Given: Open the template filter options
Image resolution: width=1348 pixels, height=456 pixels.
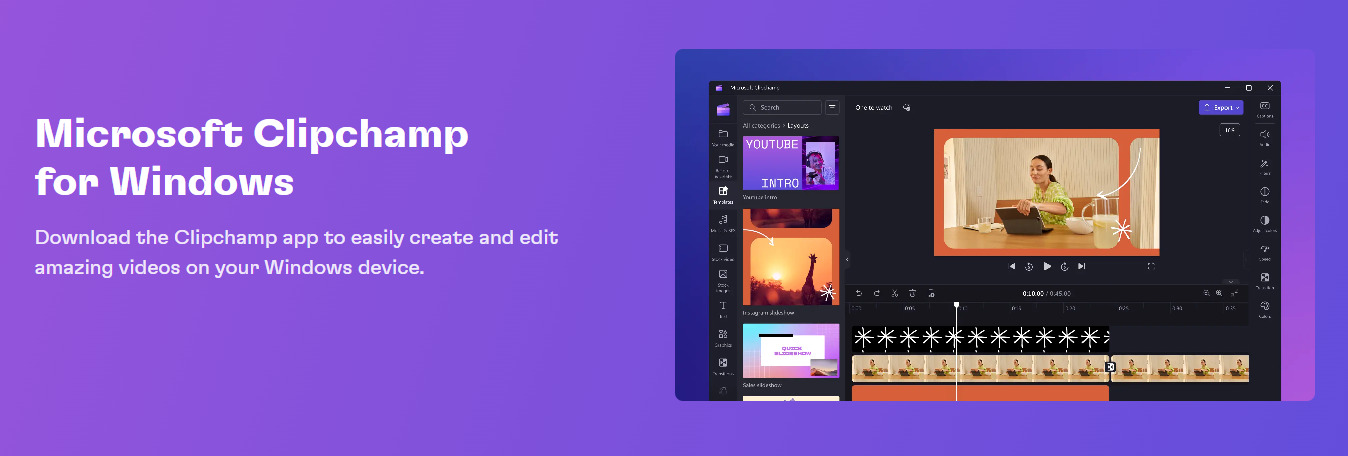Looking at the screenshot, I should point(831,107).
